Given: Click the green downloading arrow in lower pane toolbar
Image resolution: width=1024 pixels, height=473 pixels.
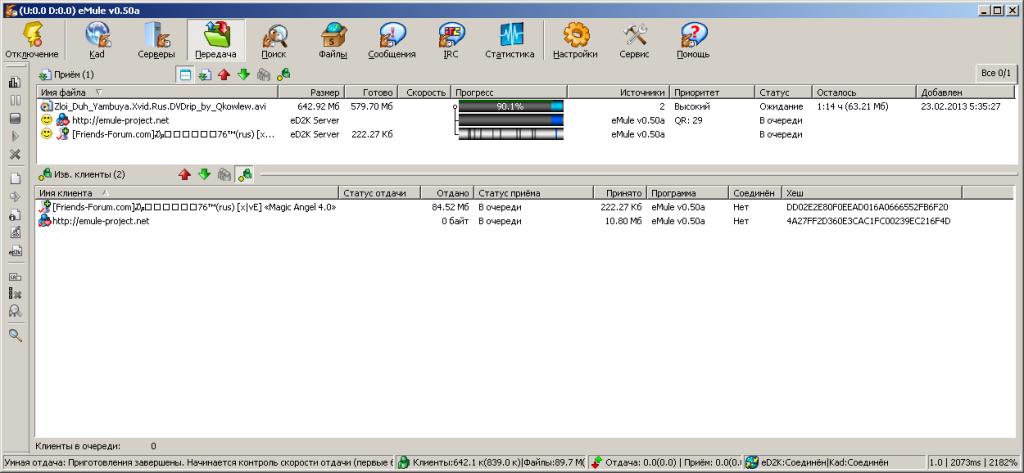Looking at the screenshot, I should click(204, 174).
